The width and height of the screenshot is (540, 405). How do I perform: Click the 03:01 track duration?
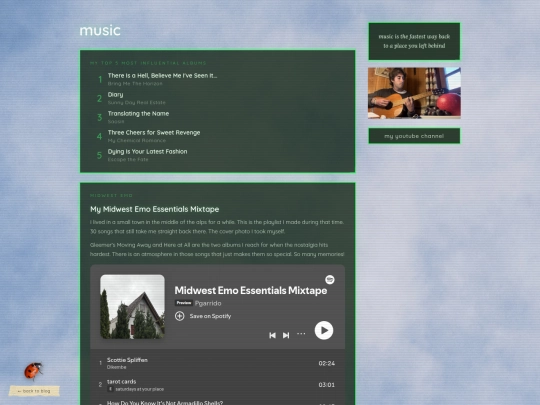pos(326,385)
